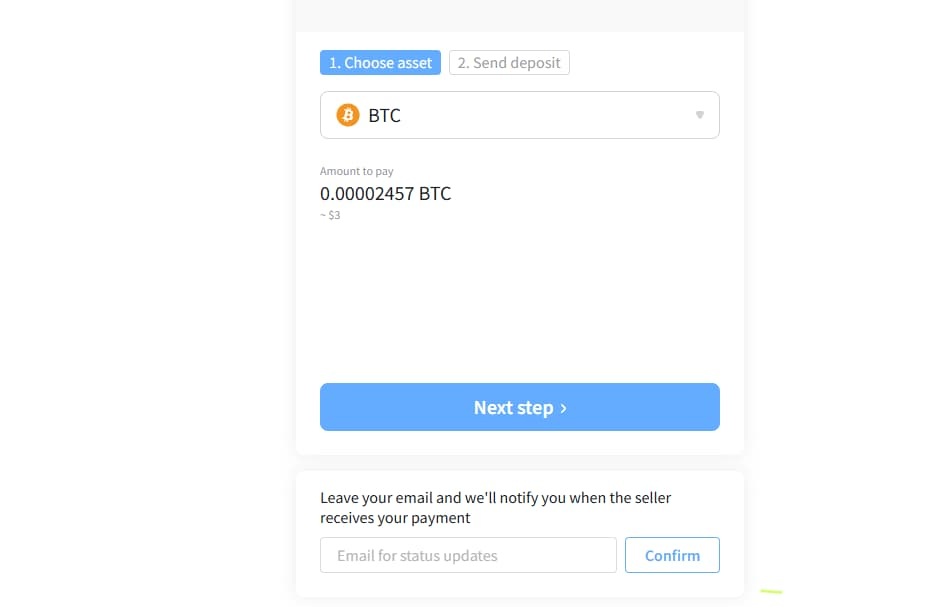Image resolution: width=931 pixels, height=607 pixels.
Task: Click the small green dash mark
Action: click(x=771, y=591)
